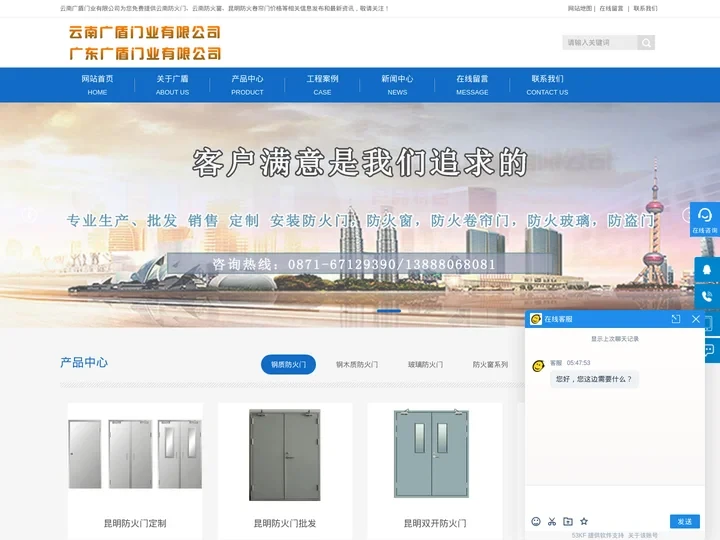This screenshot has height=540, width=720.
Task: Open 工程案例 CASE menu
Action: (322, 85)
